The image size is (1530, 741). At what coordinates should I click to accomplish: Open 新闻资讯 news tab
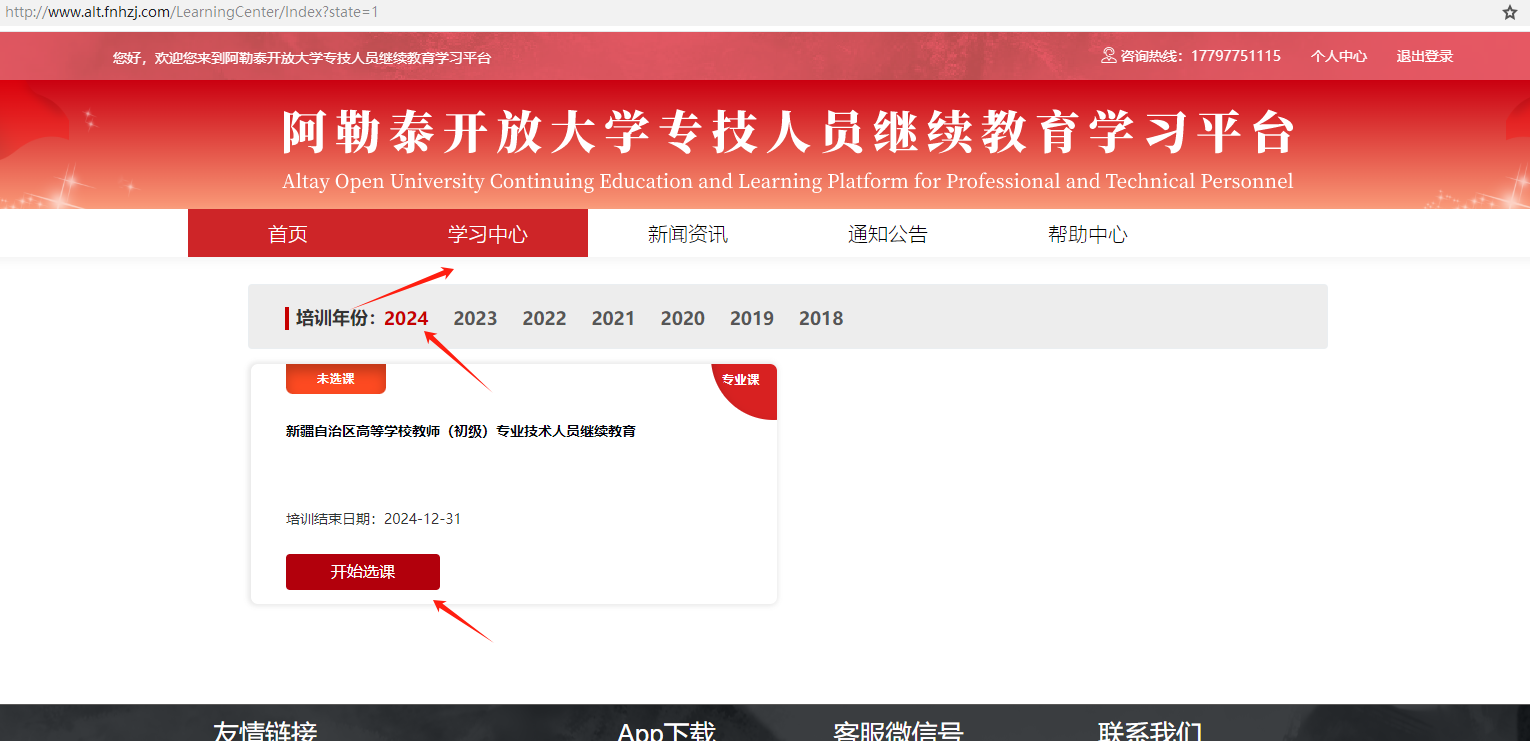tap(688, 234)
